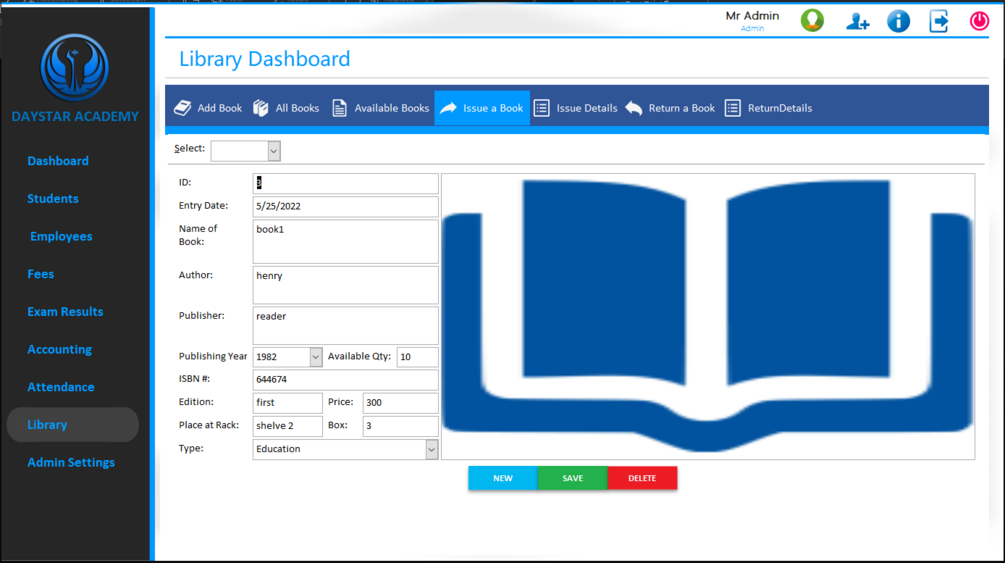Click the Available Books document icon
Image resolution: width=1005 pixels, height=563 pixels.
339,108
